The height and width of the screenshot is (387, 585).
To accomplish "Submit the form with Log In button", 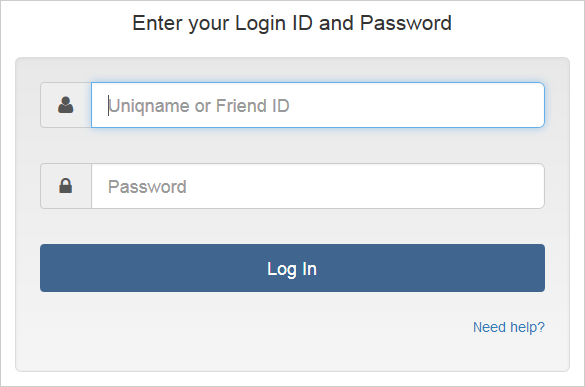I will pyautogui.click(x=292, y=268).
